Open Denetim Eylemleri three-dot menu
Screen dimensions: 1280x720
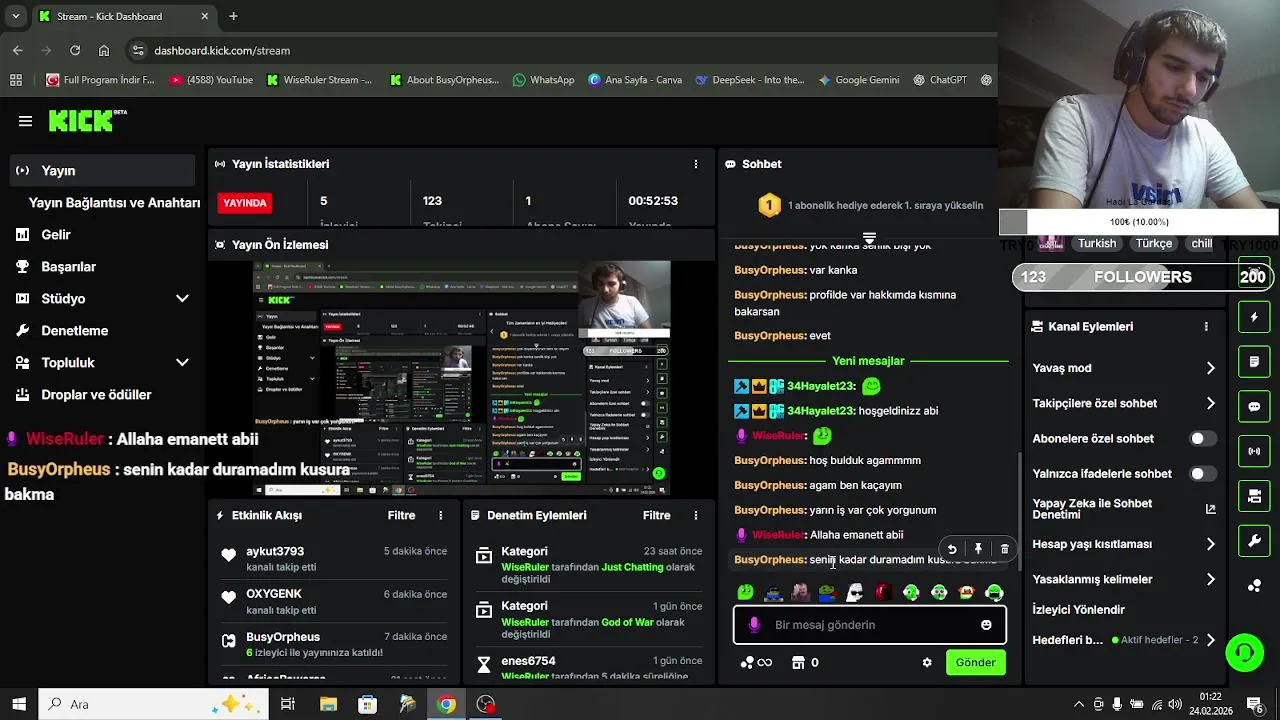tap(696, 515)
